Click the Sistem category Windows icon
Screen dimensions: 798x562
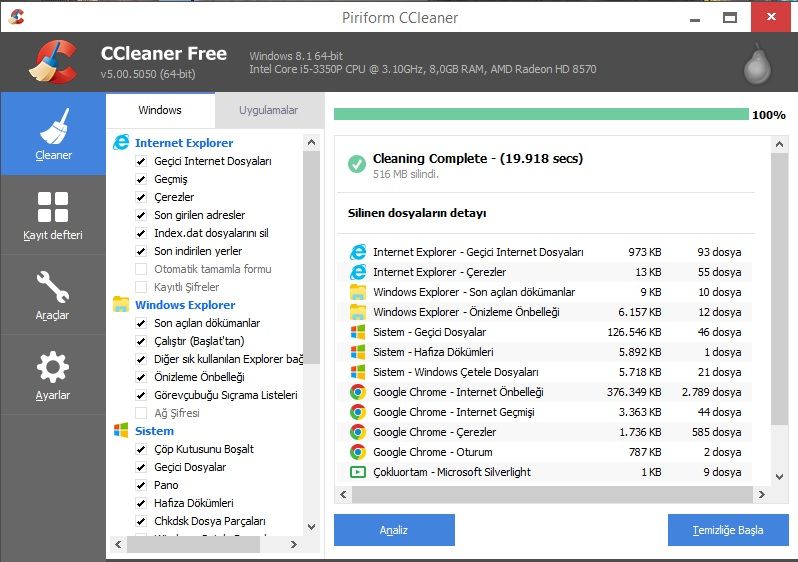pos(121,430)
